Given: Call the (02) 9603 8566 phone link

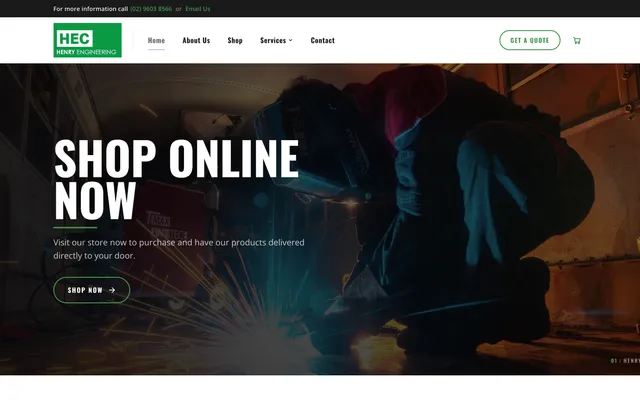Looking at the screenshot, I should coord(151,9).
